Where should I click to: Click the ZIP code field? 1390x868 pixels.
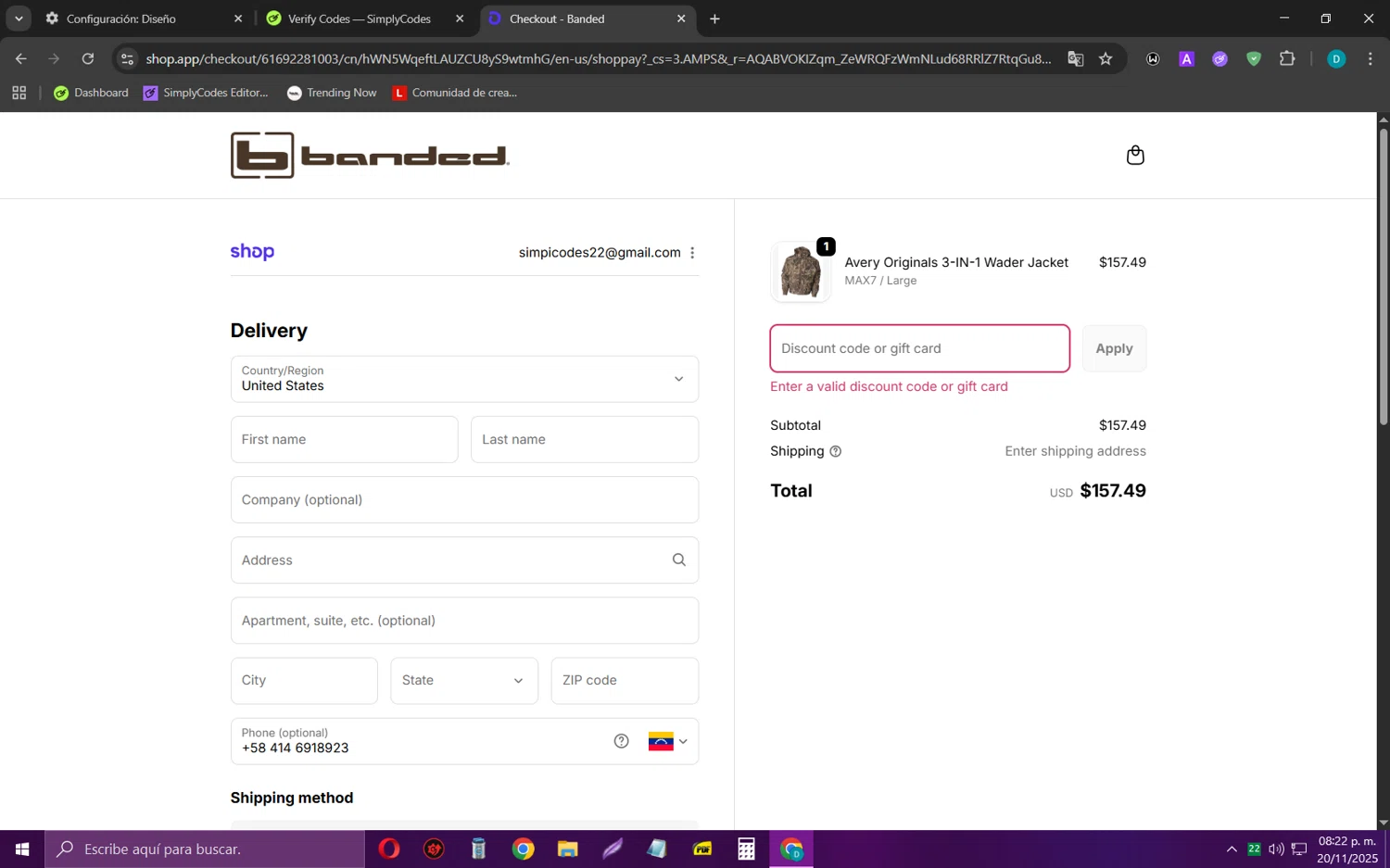625,681
